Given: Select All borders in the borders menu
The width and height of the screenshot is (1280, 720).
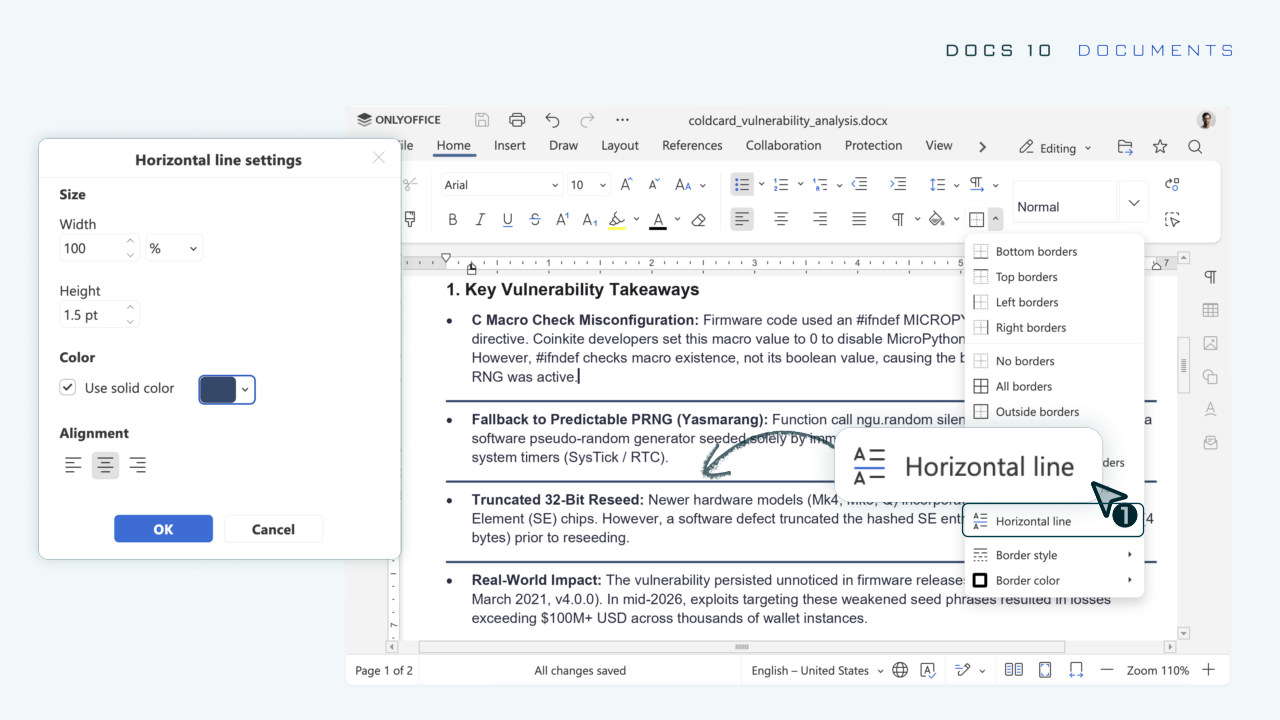Looking at the screenshot, I should (1054, 386).
